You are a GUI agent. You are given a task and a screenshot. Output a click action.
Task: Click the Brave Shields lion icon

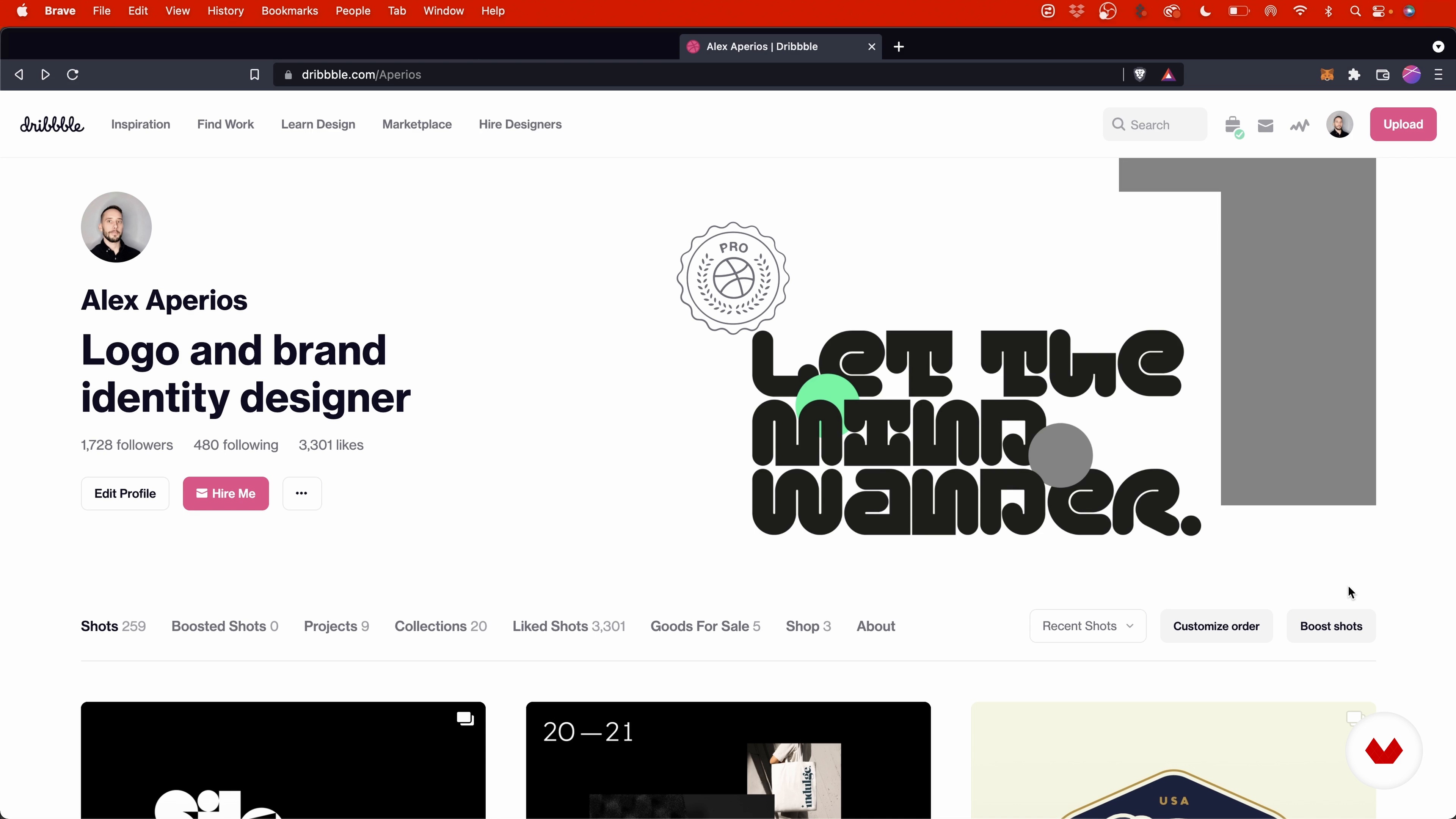(x=1139, y=75)
